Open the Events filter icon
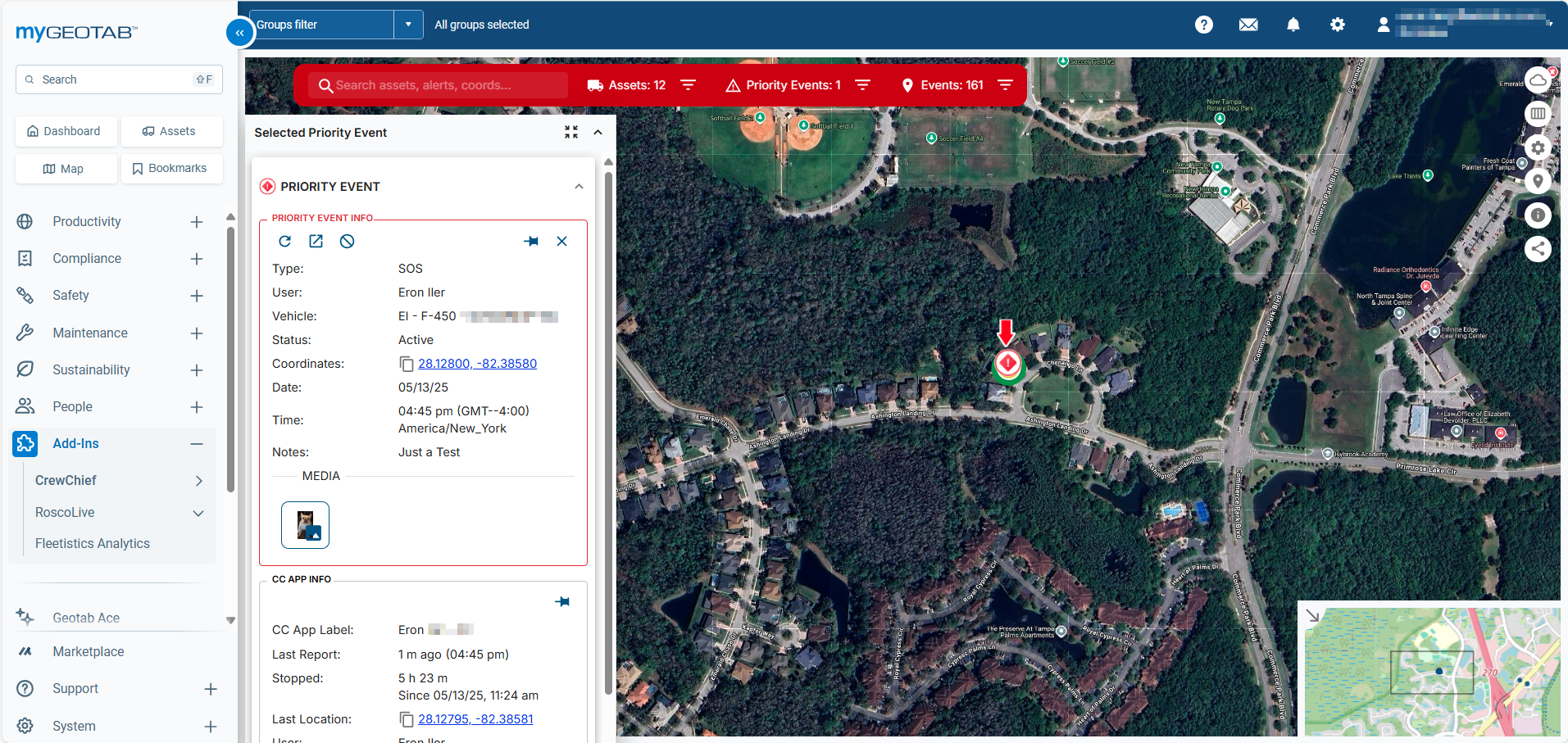 1005,85
